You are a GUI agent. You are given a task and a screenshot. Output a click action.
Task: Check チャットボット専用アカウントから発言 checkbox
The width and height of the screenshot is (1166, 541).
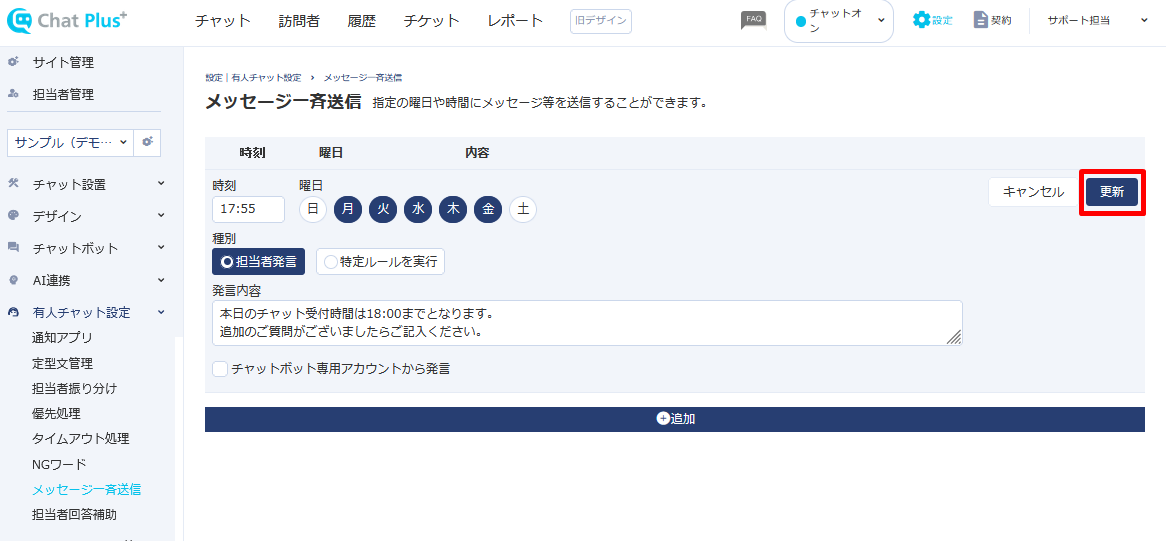click(220, 369)
